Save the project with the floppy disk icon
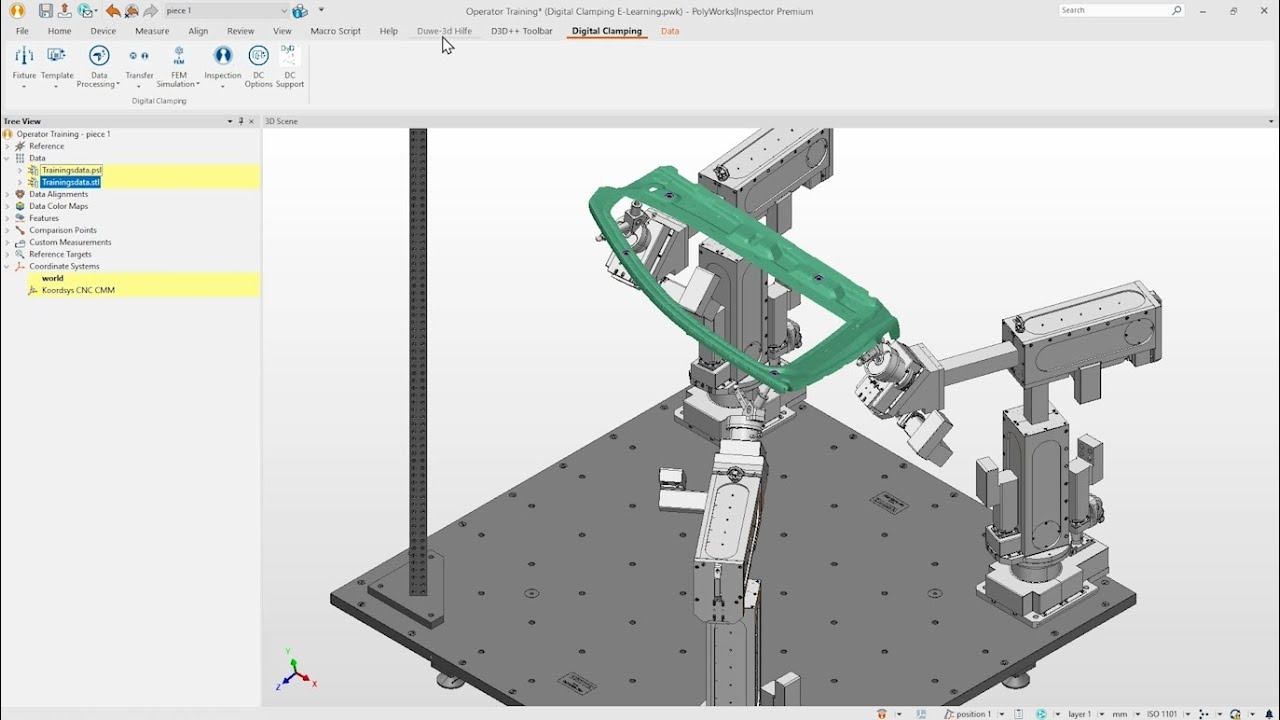Image resolution: width=1280 pixels, height=720 pixels. [x=46, y=11]
